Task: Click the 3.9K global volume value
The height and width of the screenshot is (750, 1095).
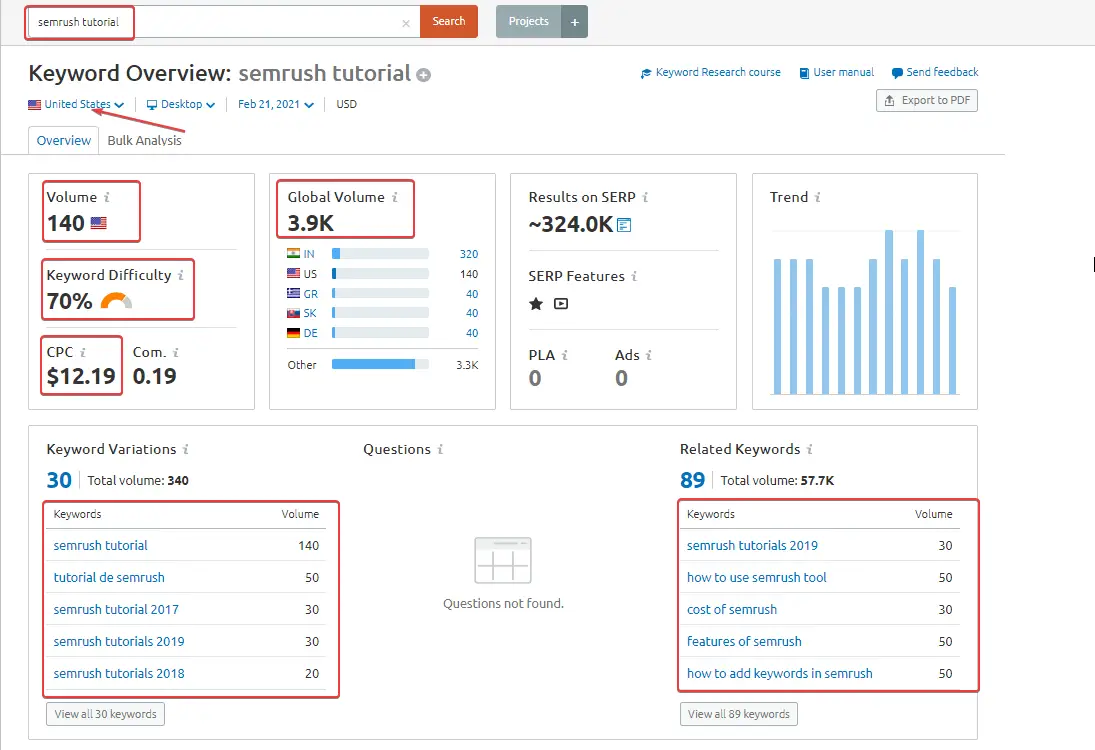Action: (x=311, y=223)
